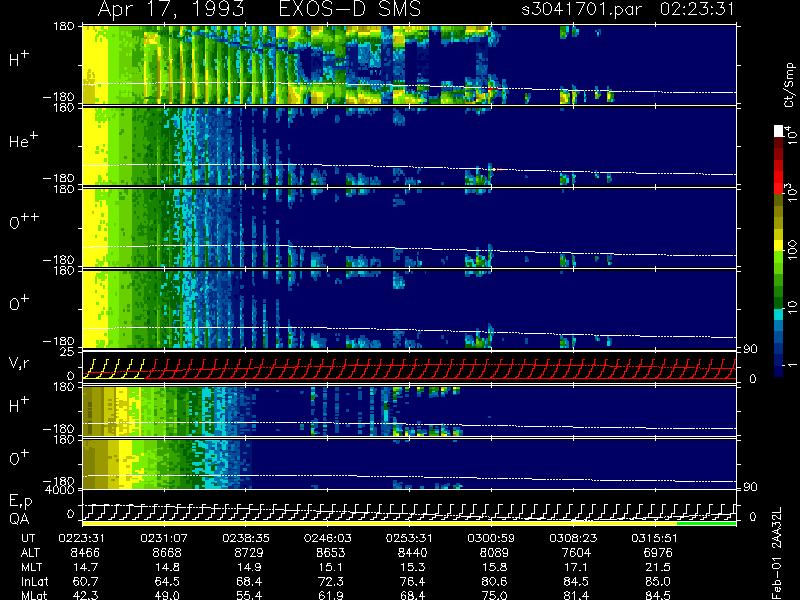Viewport: 800px width, 600px height.
Task: Click the 'O++' panel label
Action: tap(24, 220)
